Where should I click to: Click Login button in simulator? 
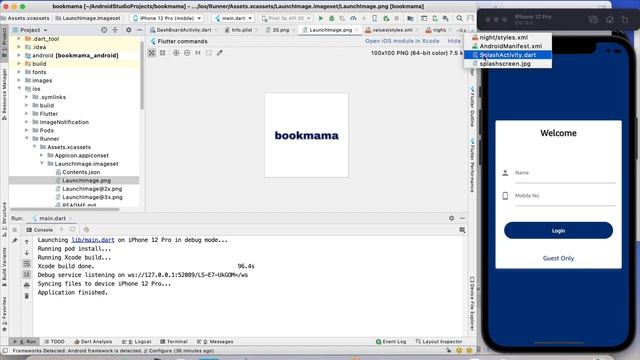tap(558, 231)
